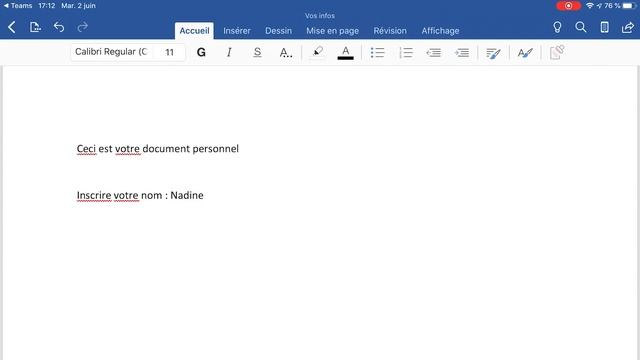Place cursor after the name Nadine

click(204, 195)
